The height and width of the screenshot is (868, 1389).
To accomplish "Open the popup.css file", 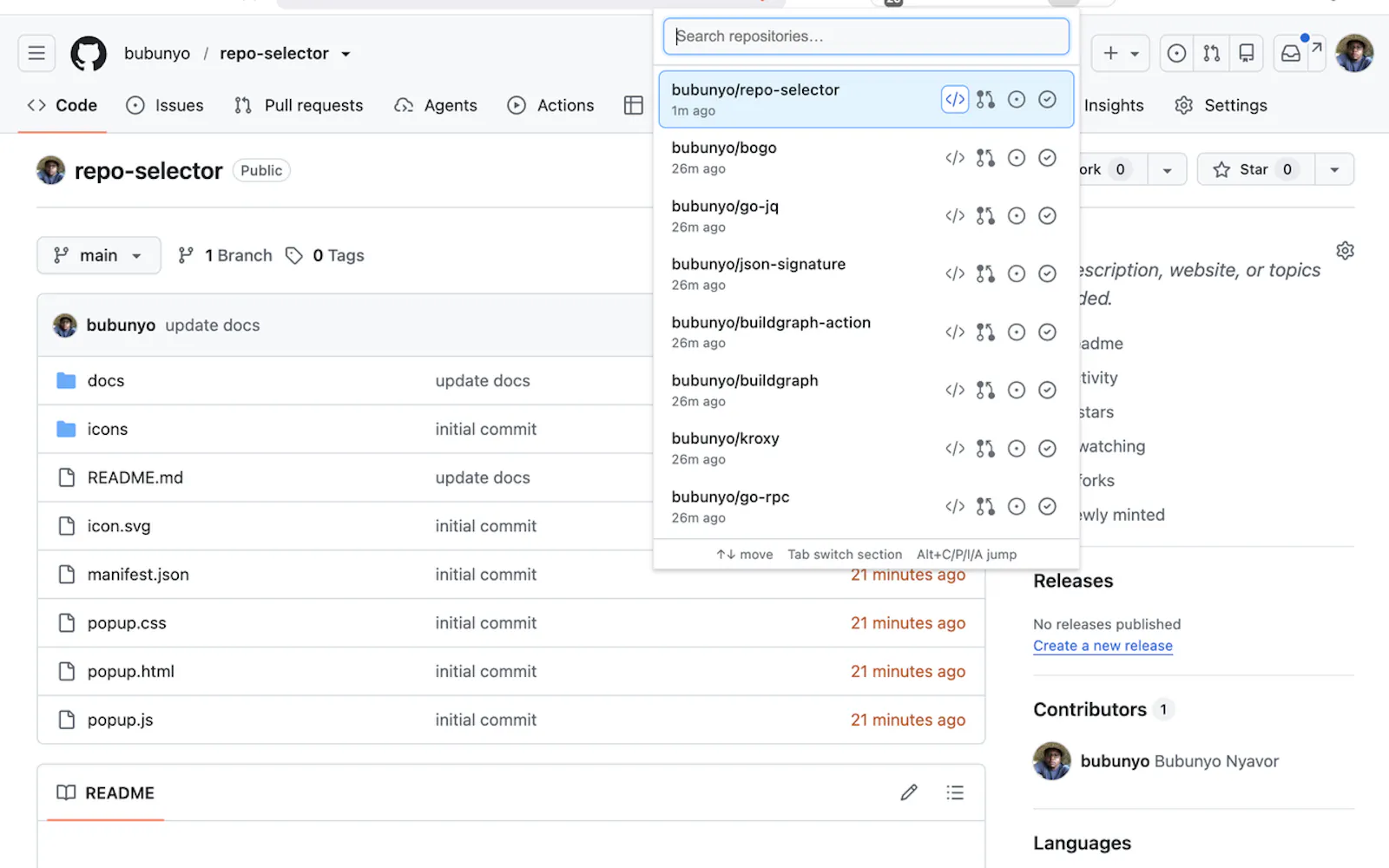I will [127, 623].
